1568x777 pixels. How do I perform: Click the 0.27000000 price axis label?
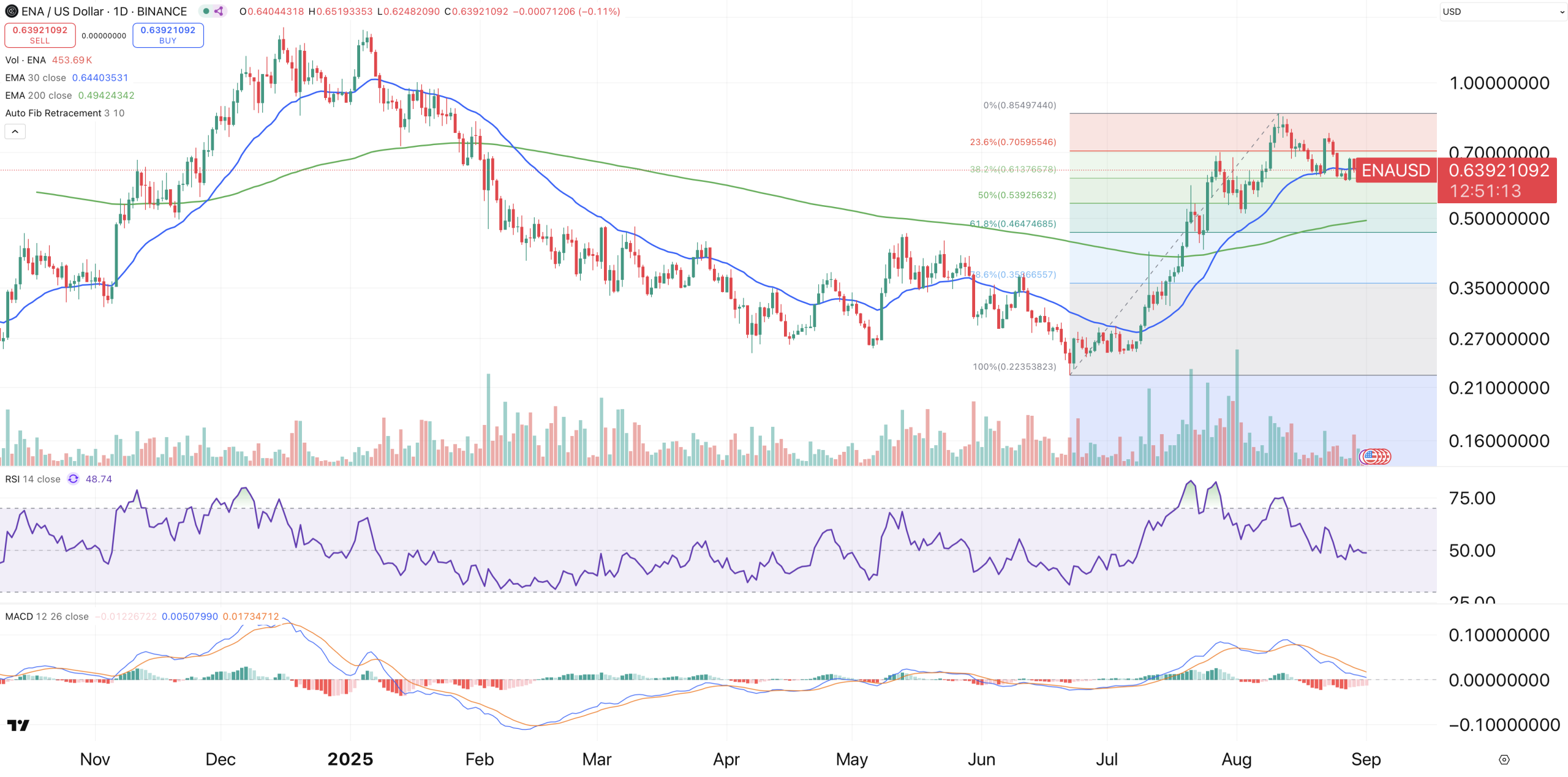(1499, 339)
